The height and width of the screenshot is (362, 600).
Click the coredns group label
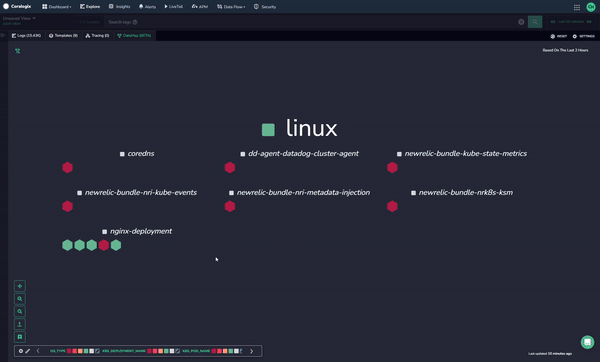[x=141, y=153]
